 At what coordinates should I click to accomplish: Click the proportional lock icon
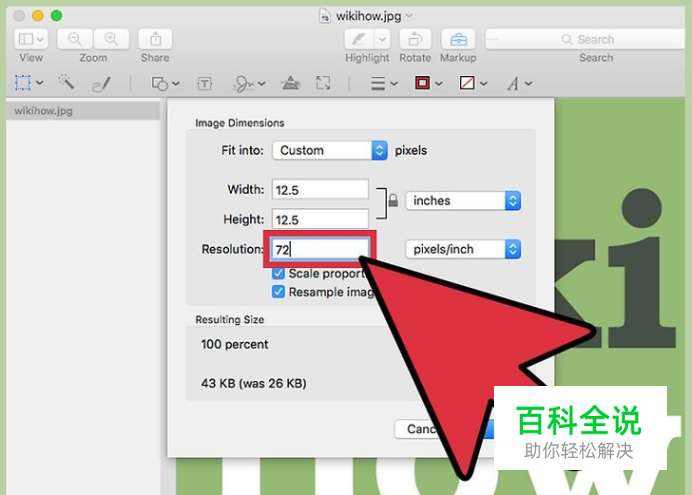coord(393,201)
